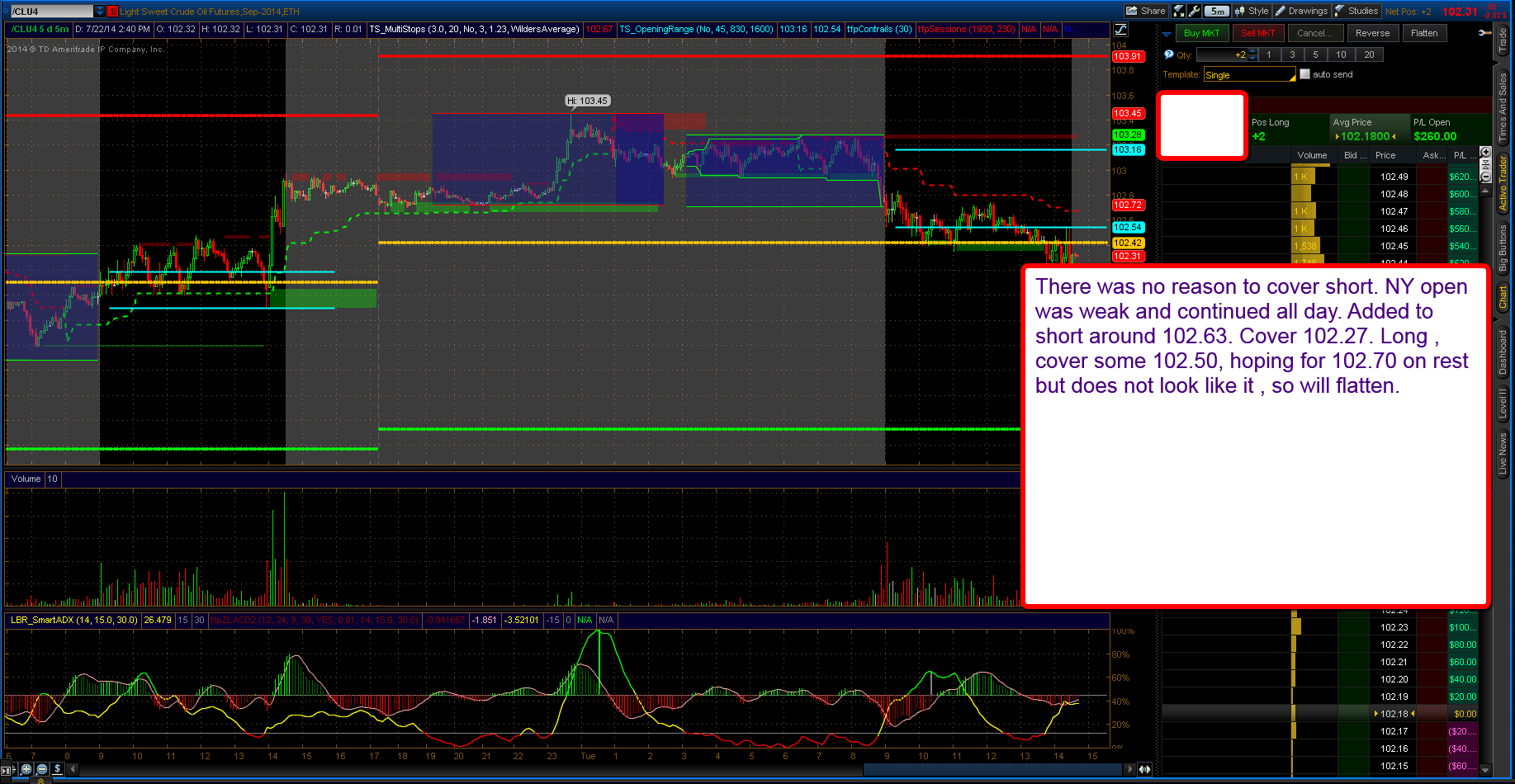Click the TS_OpeningRange study label

pyautogui.click(x=696, y=29)
